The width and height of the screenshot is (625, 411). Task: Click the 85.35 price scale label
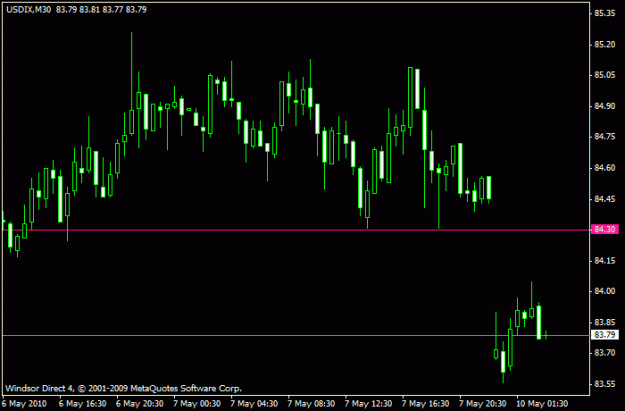[x=604, y=13]
